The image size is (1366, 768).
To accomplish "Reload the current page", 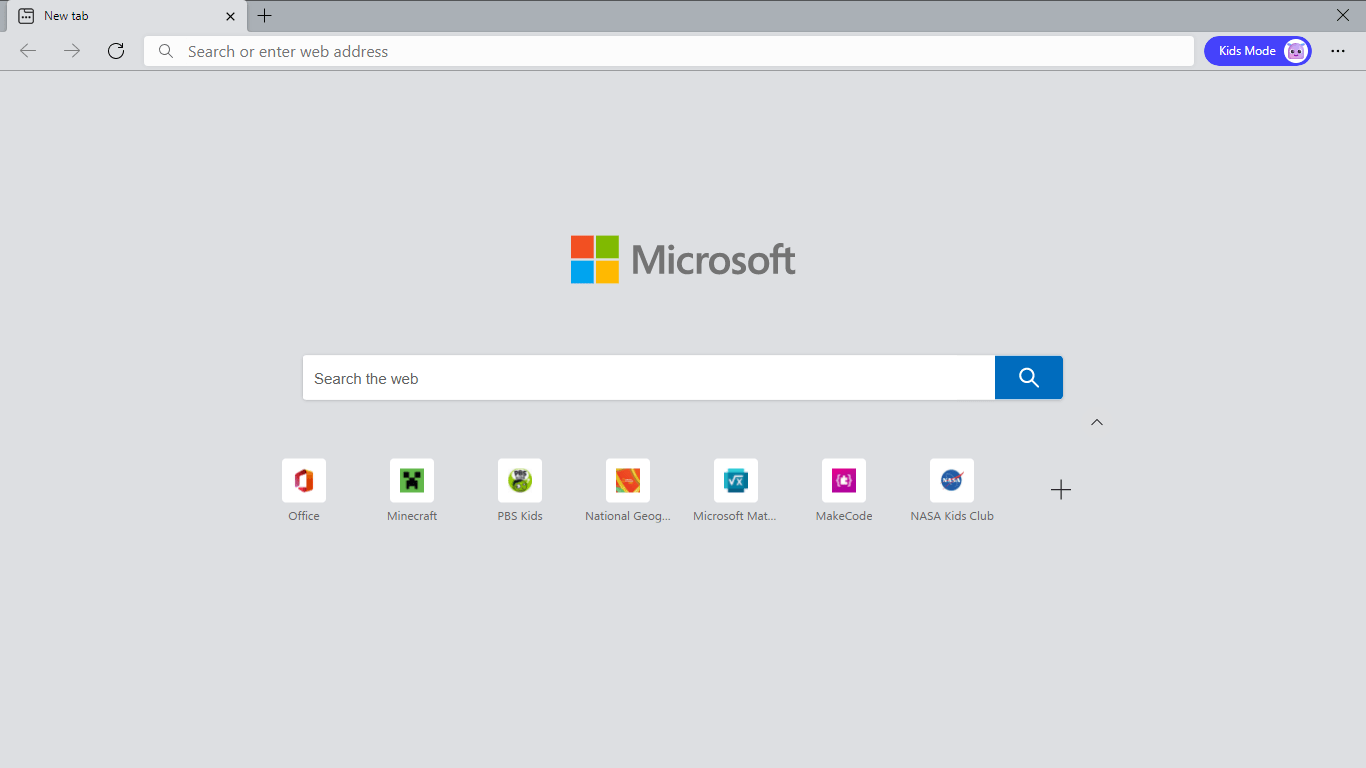I will point(115,50).
